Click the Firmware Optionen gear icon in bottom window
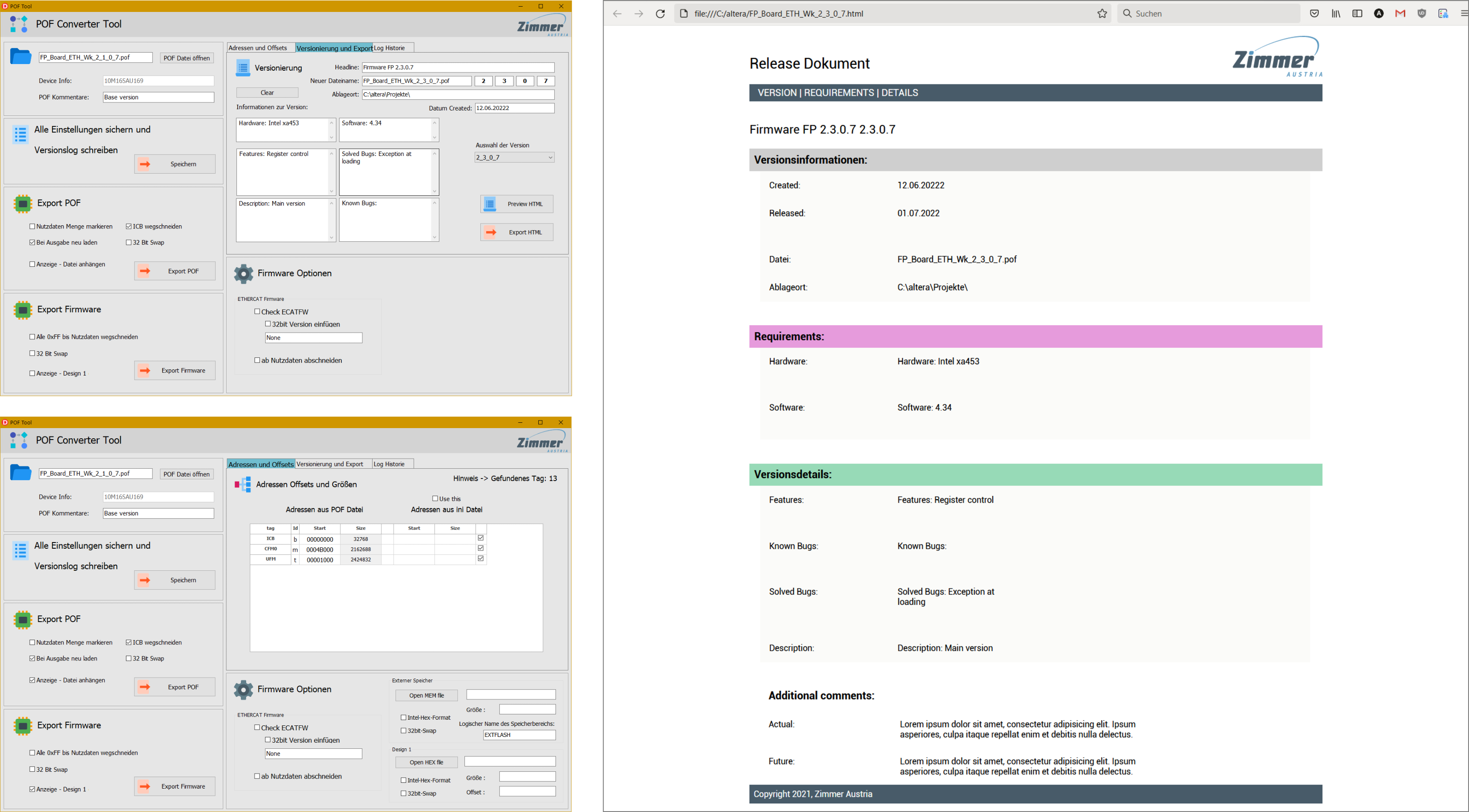This screenshot has height=812, width=1469. 244,689
